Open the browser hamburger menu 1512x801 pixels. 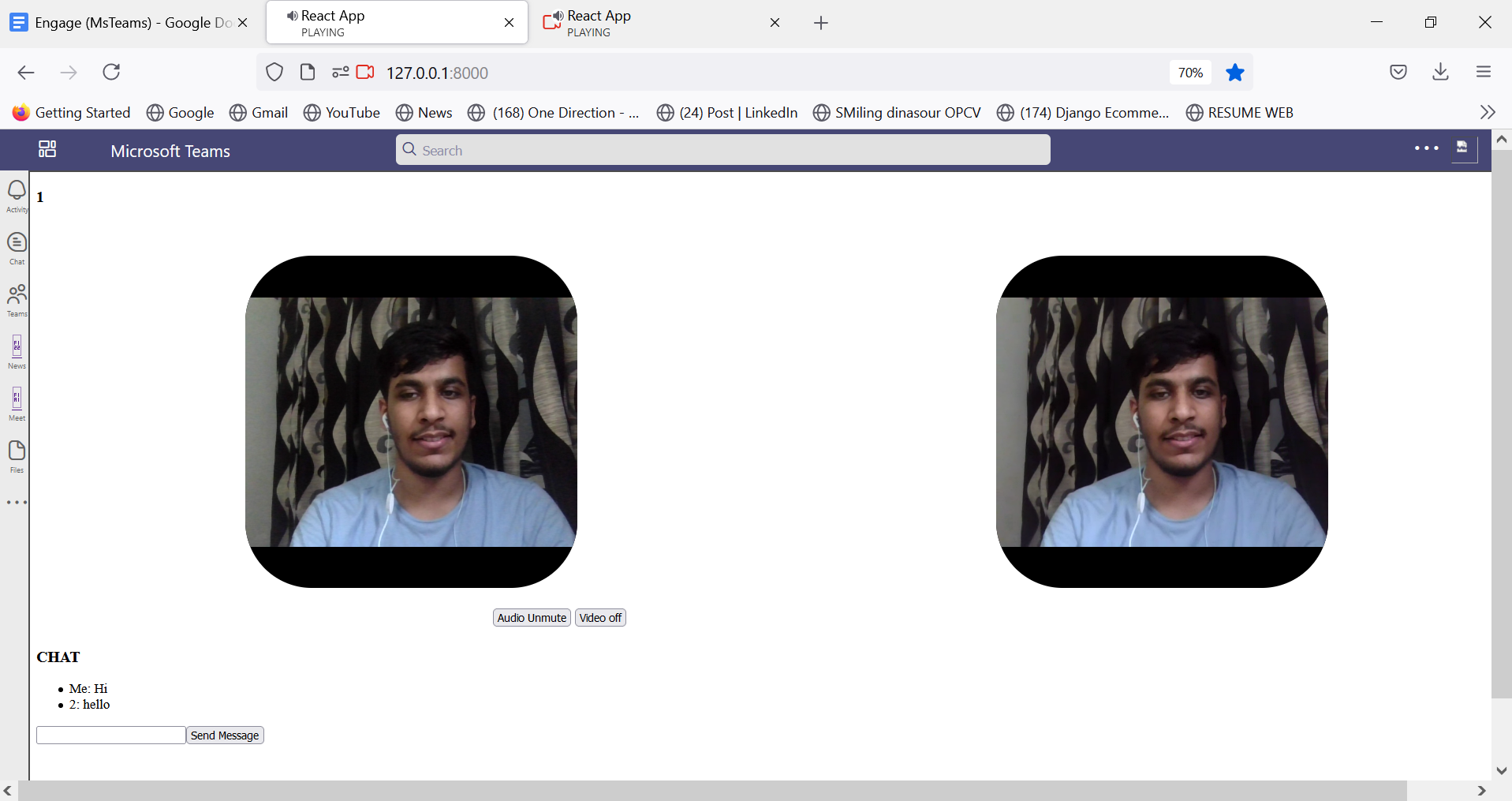point(1484,72)
